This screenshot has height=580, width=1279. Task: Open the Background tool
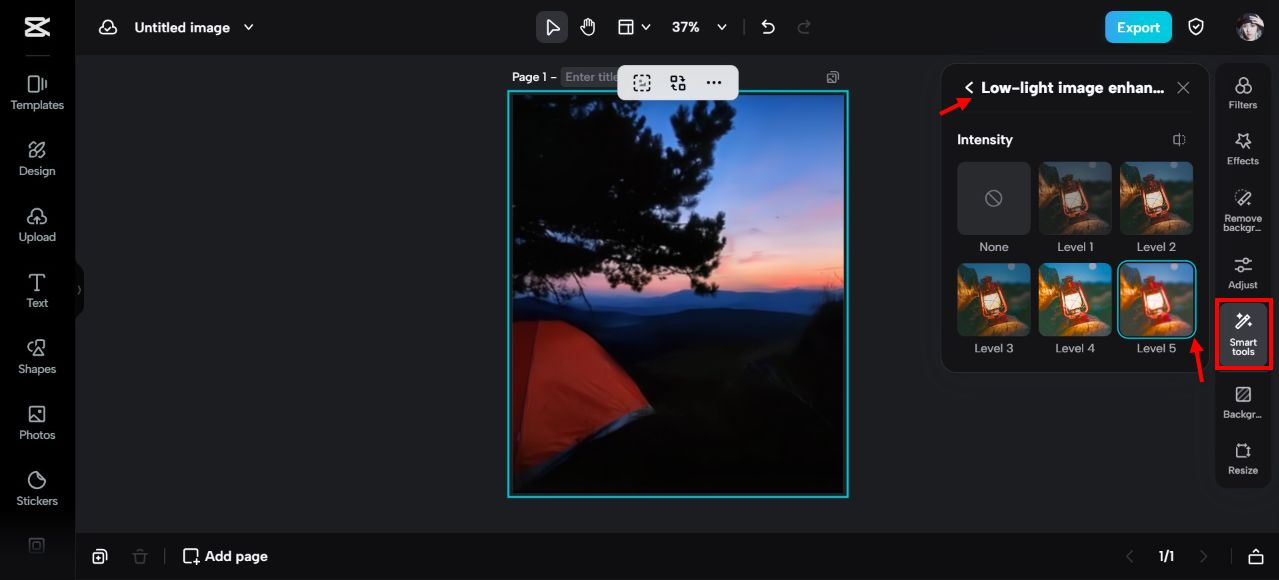1243,403
